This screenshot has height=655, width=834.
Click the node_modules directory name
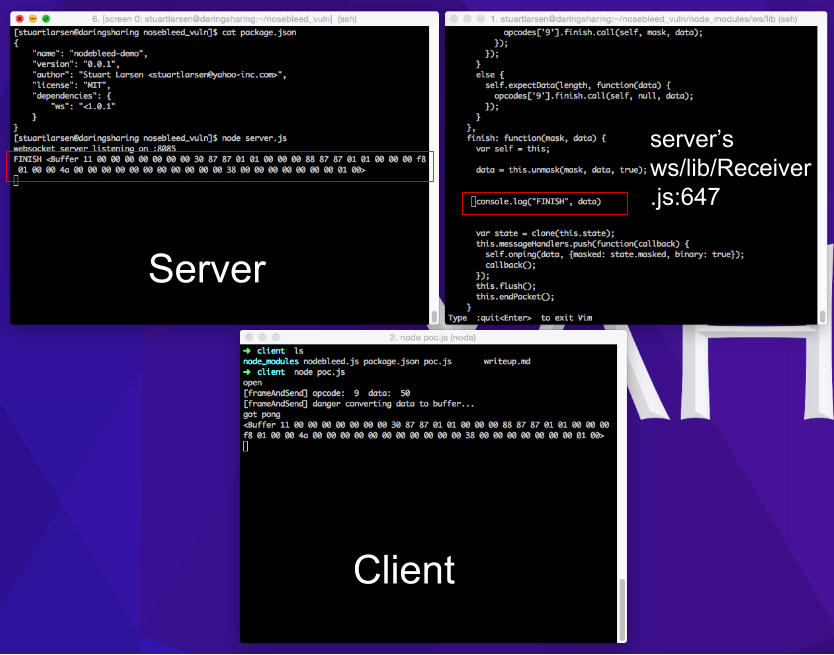pyautogui.click(x=271, y=361)
